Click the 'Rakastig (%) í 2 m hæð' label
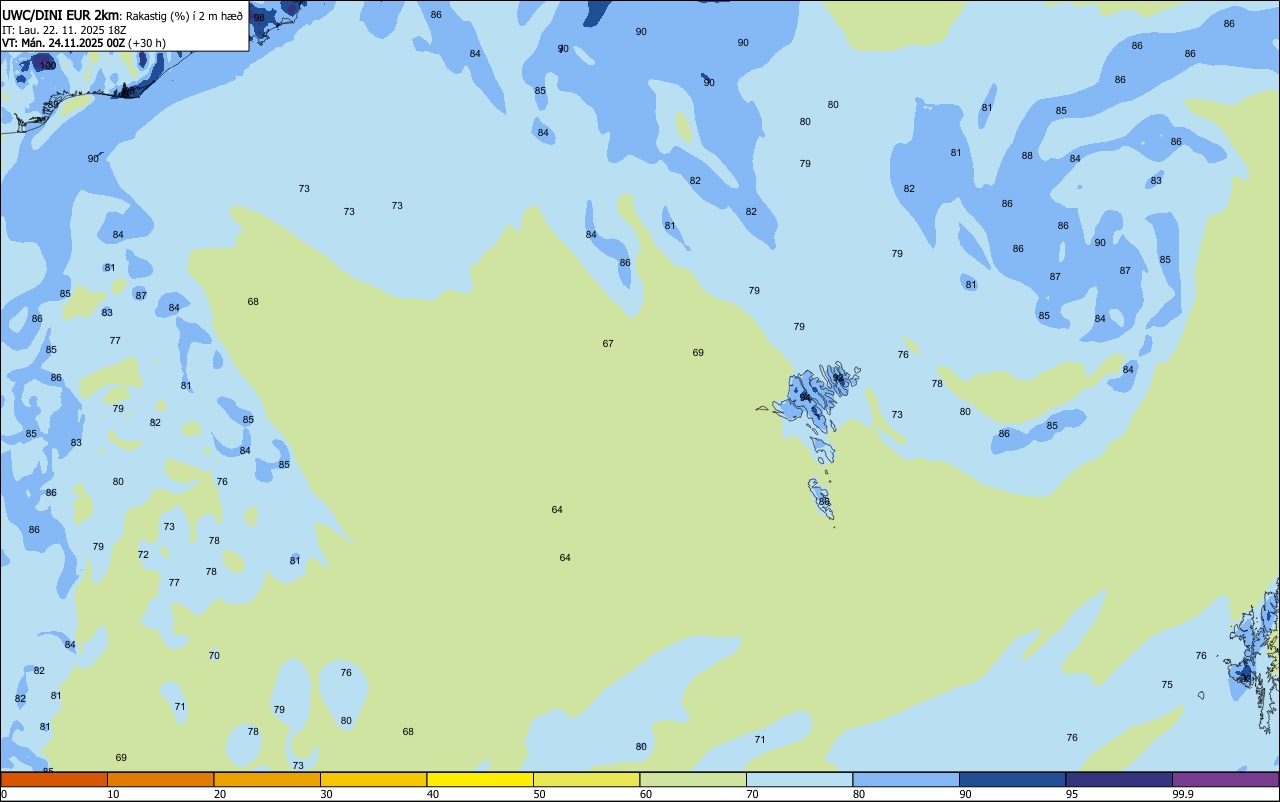 tap(184, 15)
